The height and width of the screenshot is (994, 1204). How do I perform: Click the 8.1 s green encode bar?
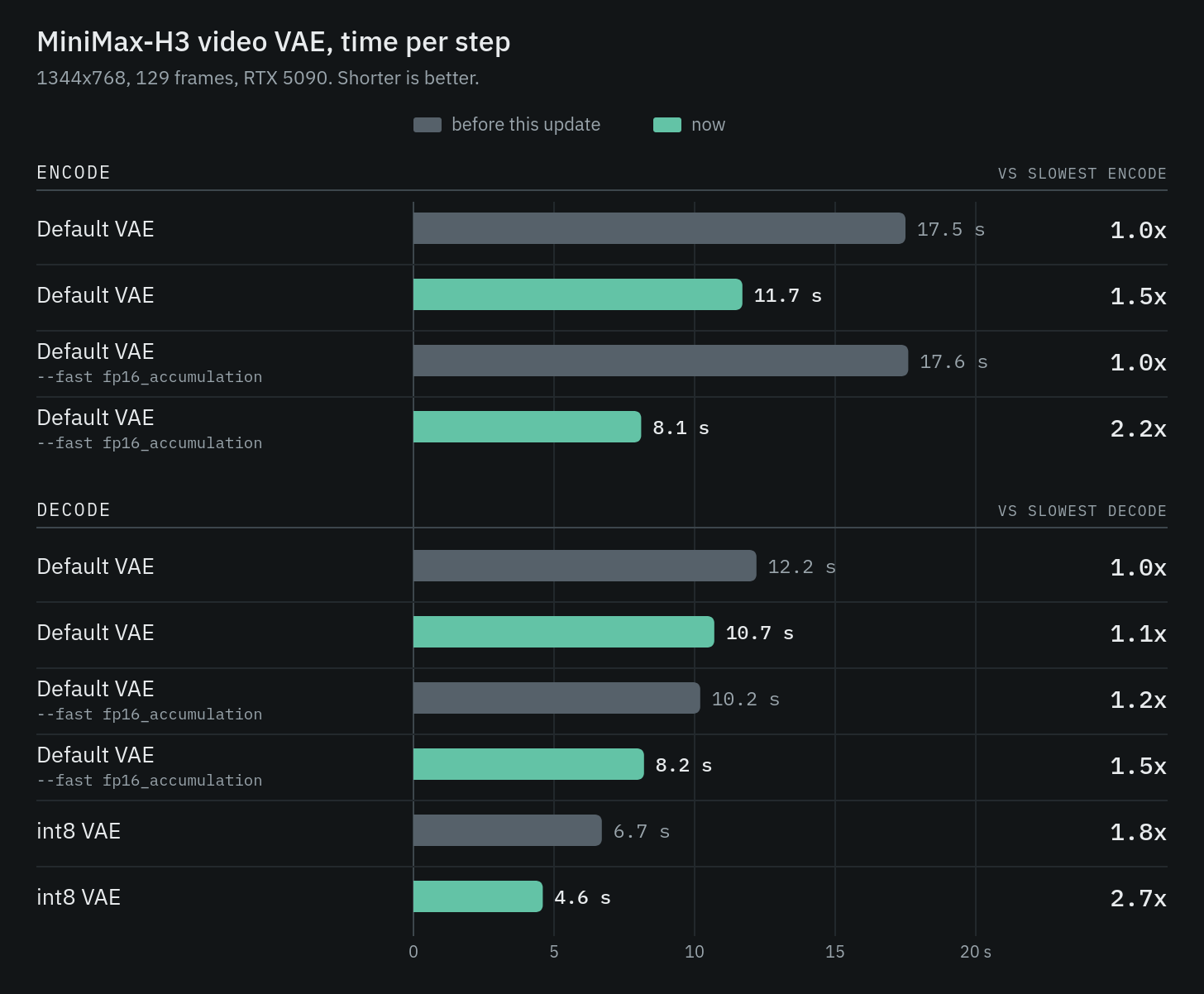527,427
